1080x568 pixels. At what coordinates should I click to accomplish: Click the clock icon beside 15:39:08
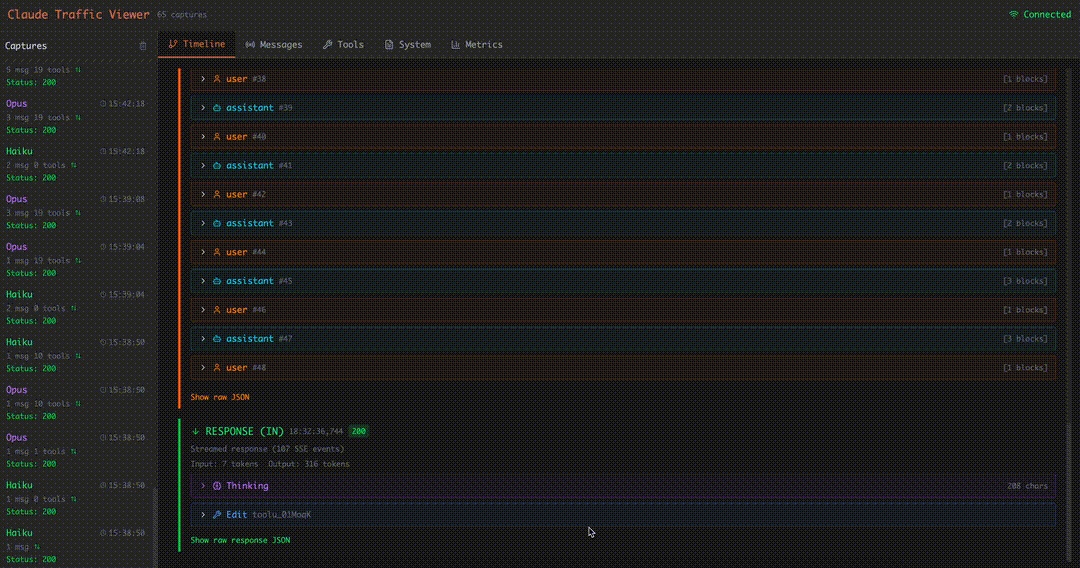pyautogui.click(x=103, y=199)
